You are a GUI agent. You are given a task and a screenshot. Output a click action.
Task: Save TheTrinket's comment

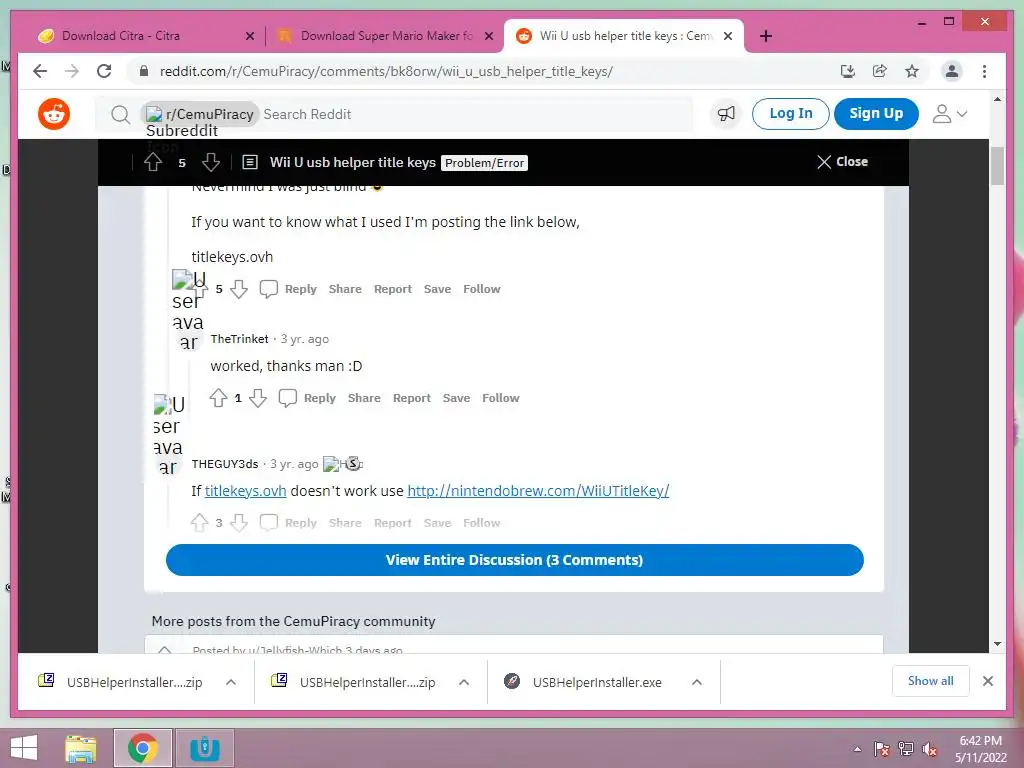click(456, 398)
